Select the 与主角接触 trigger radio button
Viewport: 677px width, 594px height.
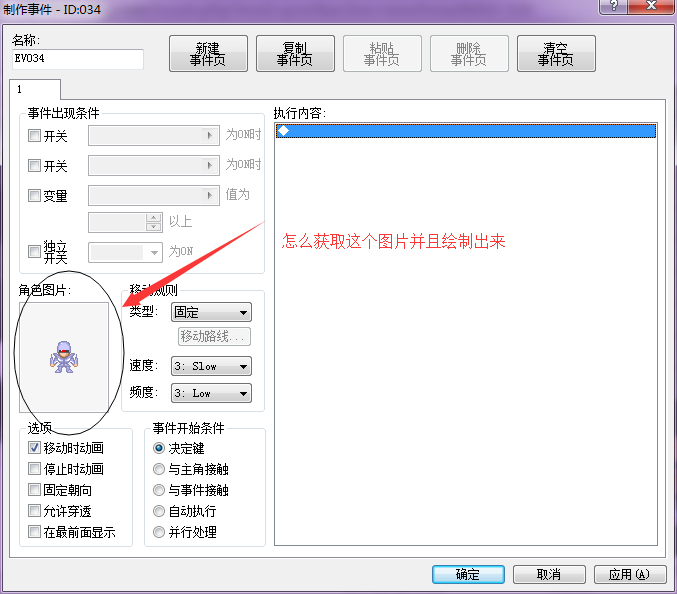(159, 469)
